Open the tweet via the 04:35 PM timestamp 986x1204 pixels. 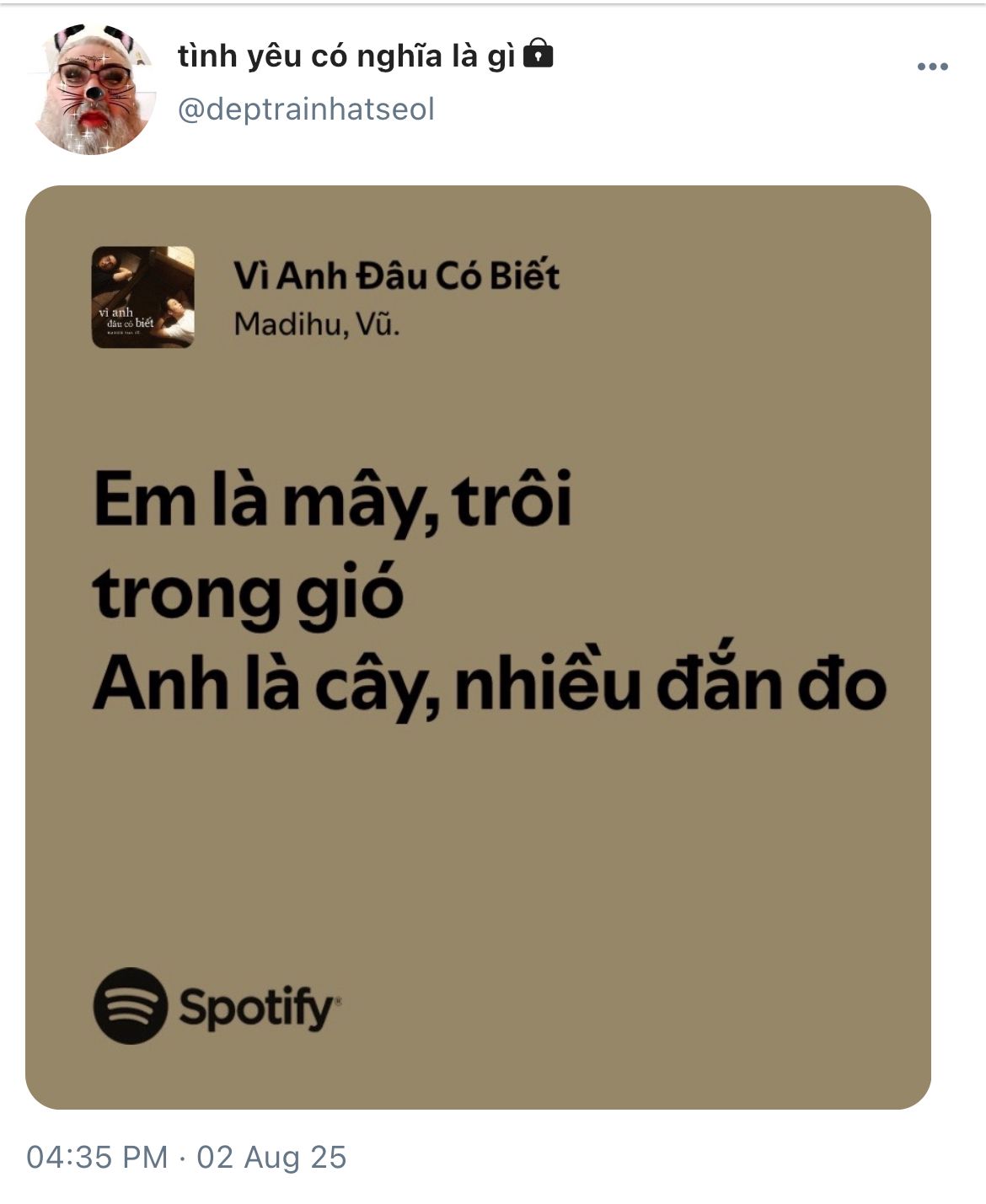97,1157
